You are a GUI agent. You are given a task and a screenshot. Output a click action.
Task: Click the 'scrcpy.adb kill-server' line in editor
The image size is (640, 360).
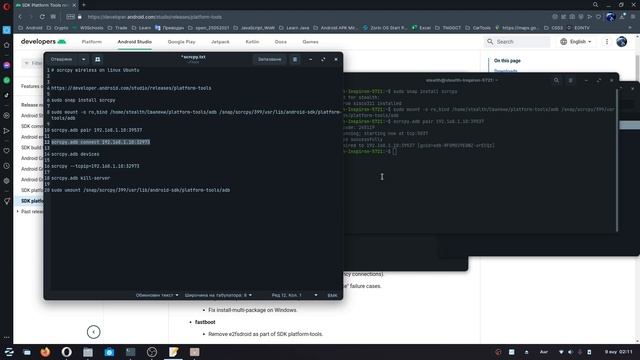click(x=80, y=178)
